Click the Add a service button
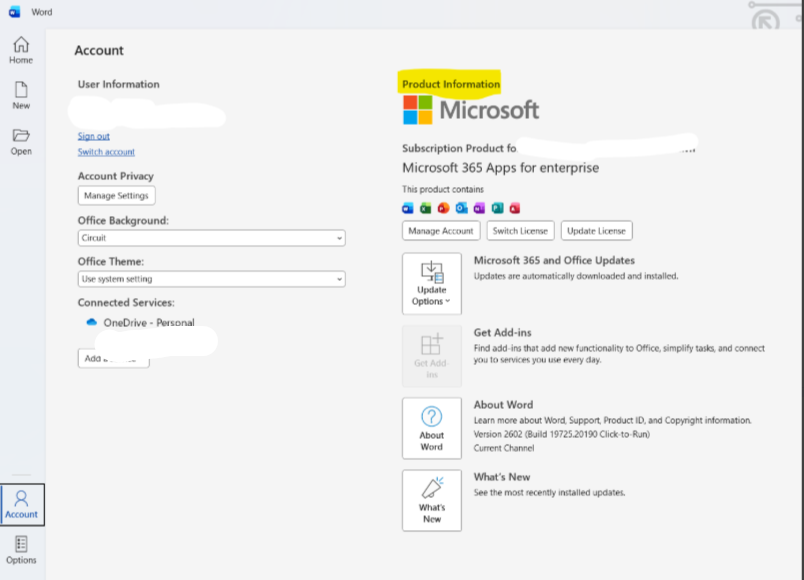This screenshot has height=580, width=804. click(x=113, y=358)
